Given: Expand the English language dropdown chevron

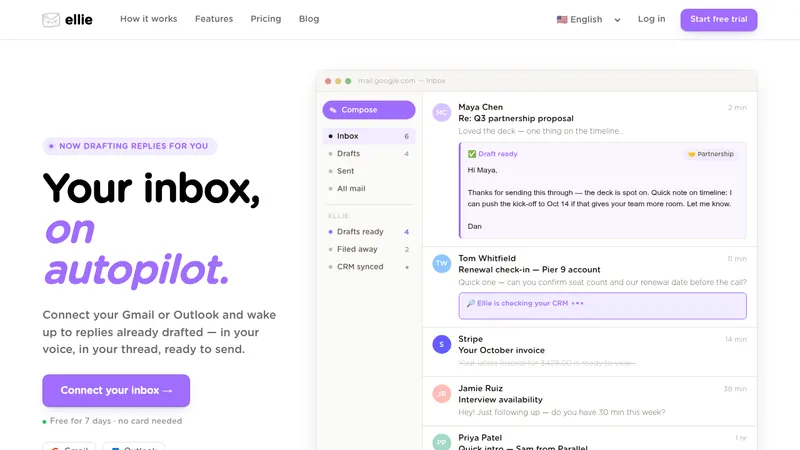Looking at the screenshot, I should pos(617,20).
